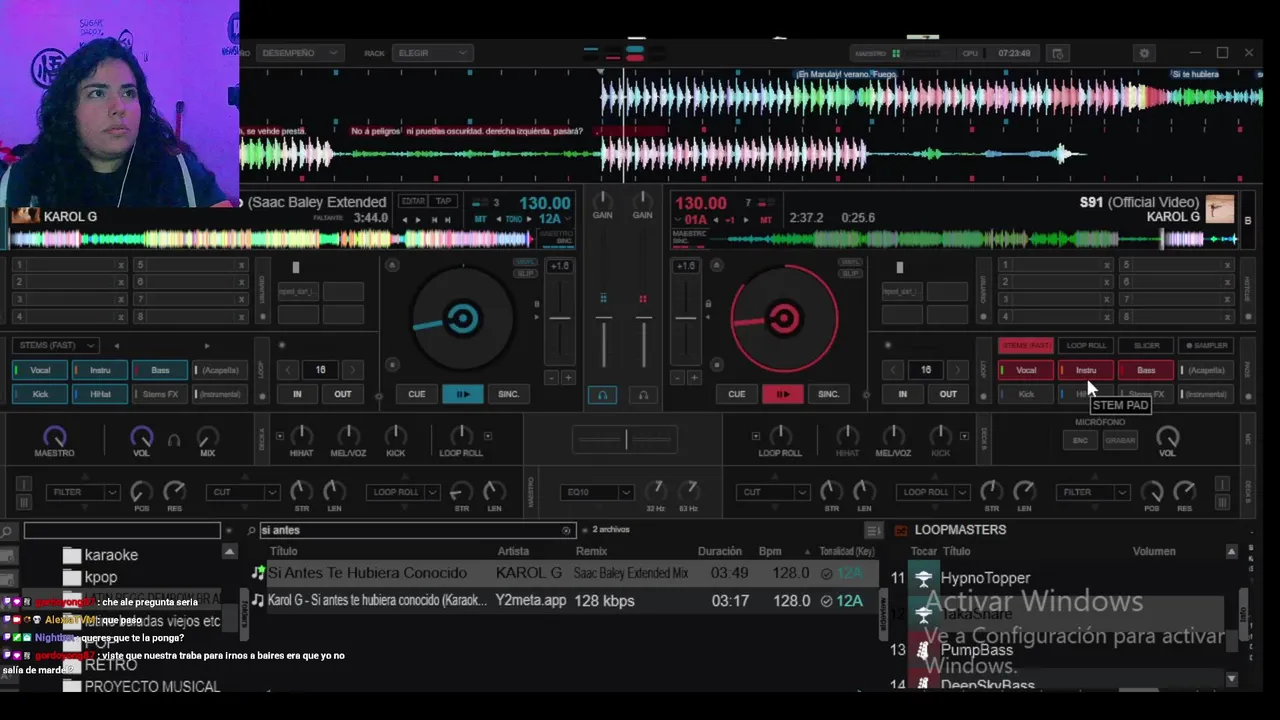Screen dimensions: 1280x720
Task: Click the microphone GRABAR button
Action: tap(1120, 440)
